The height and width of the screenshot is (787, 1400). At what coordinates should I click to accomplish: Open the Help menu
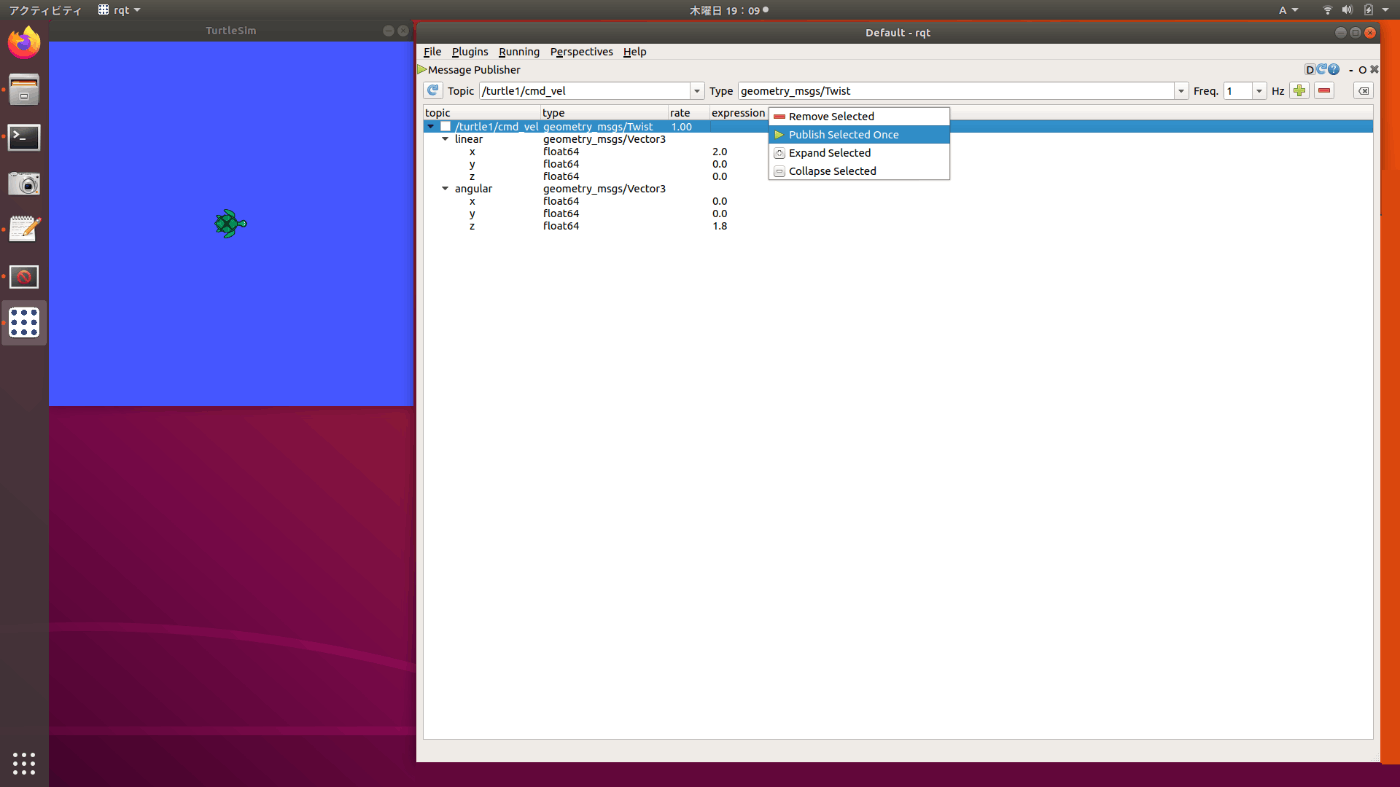635,52
